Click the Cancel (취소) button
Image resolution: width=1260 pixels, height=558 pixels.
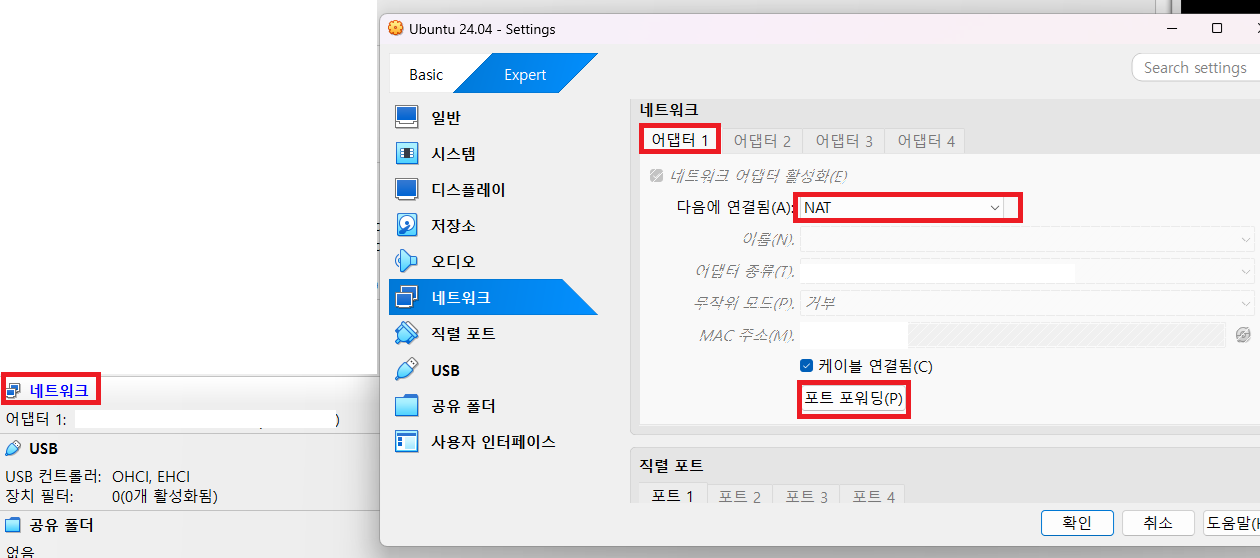pos(1158,523)
